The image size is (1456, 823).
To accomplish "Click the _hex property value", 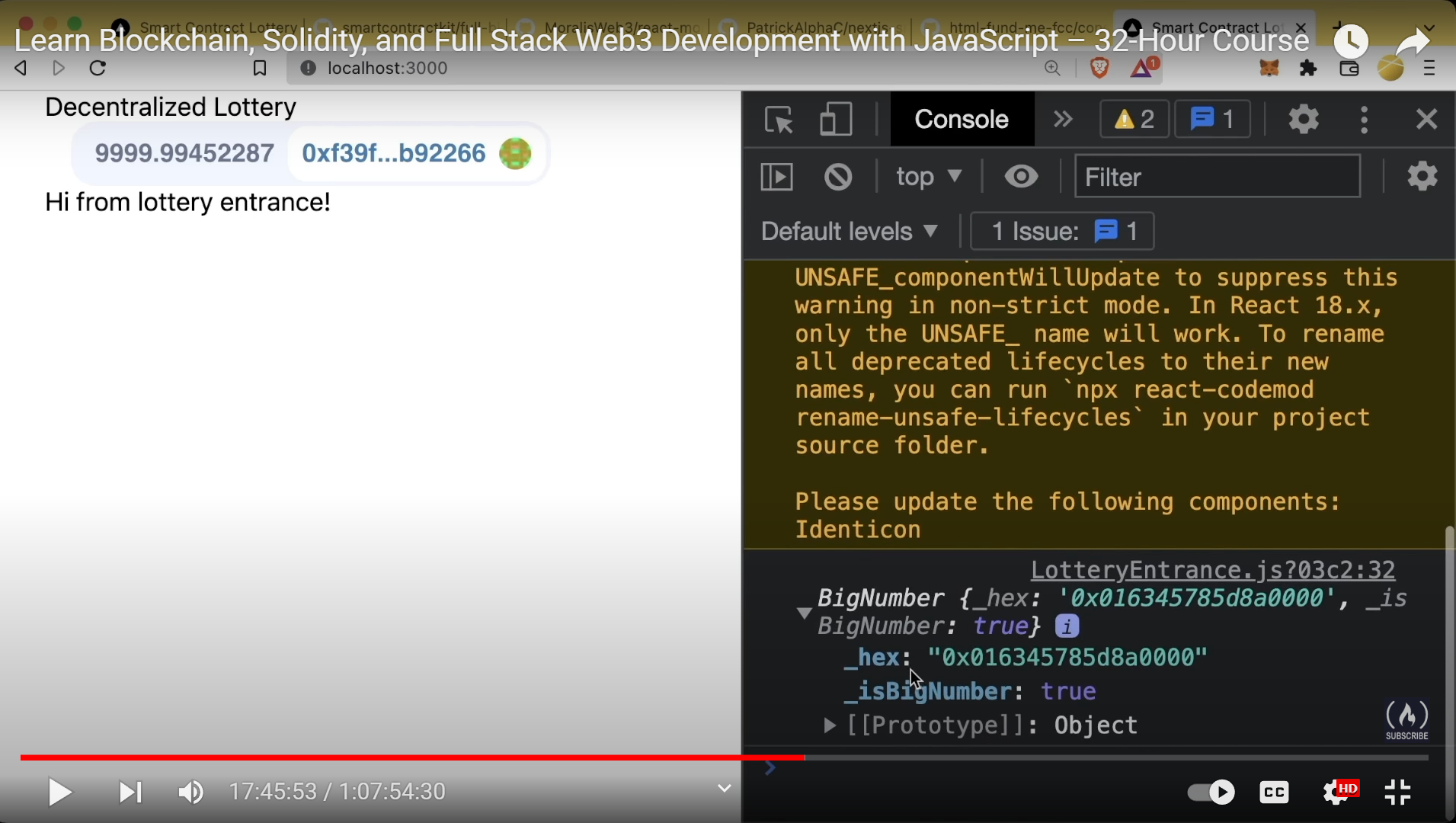I will coord(1067,658).
